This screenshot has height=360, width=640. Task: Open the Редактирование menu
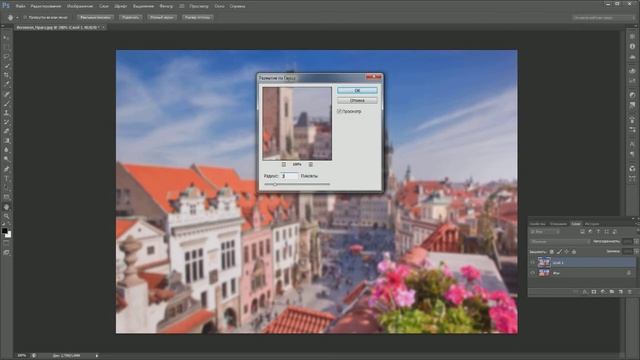point(45,6)
